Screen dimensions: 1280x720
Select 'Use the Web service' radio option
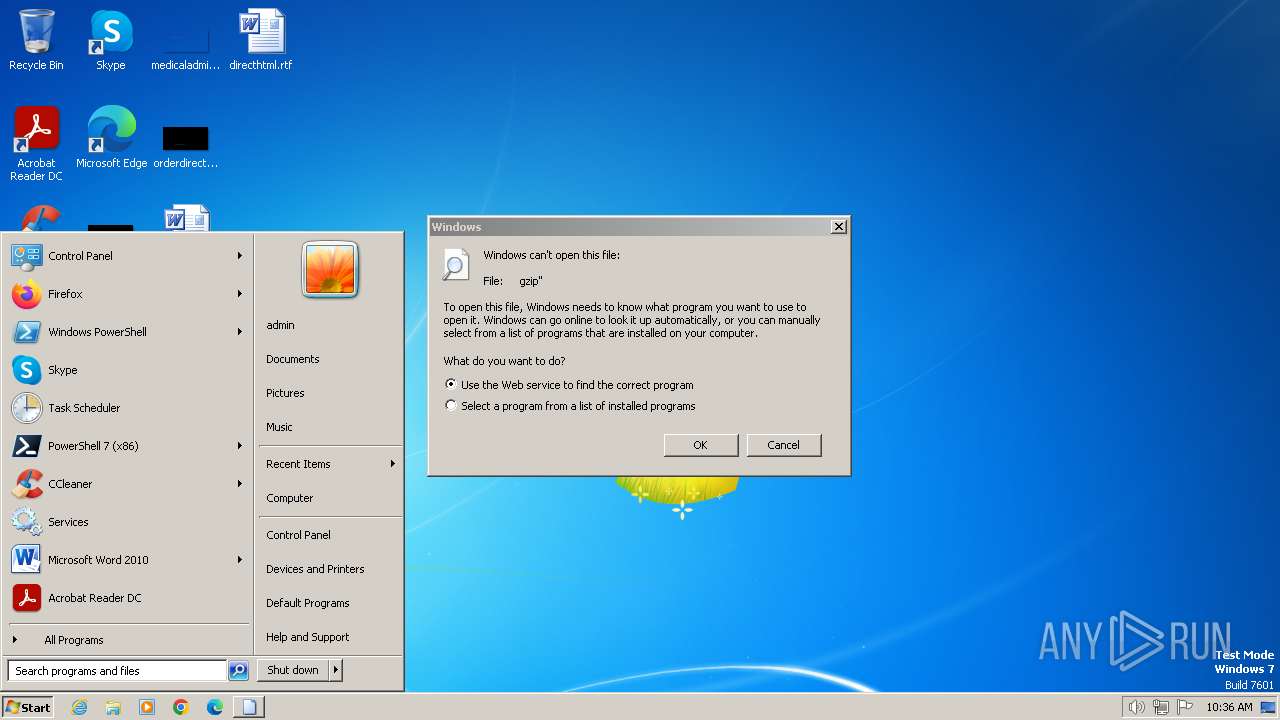tap(451, 385)
